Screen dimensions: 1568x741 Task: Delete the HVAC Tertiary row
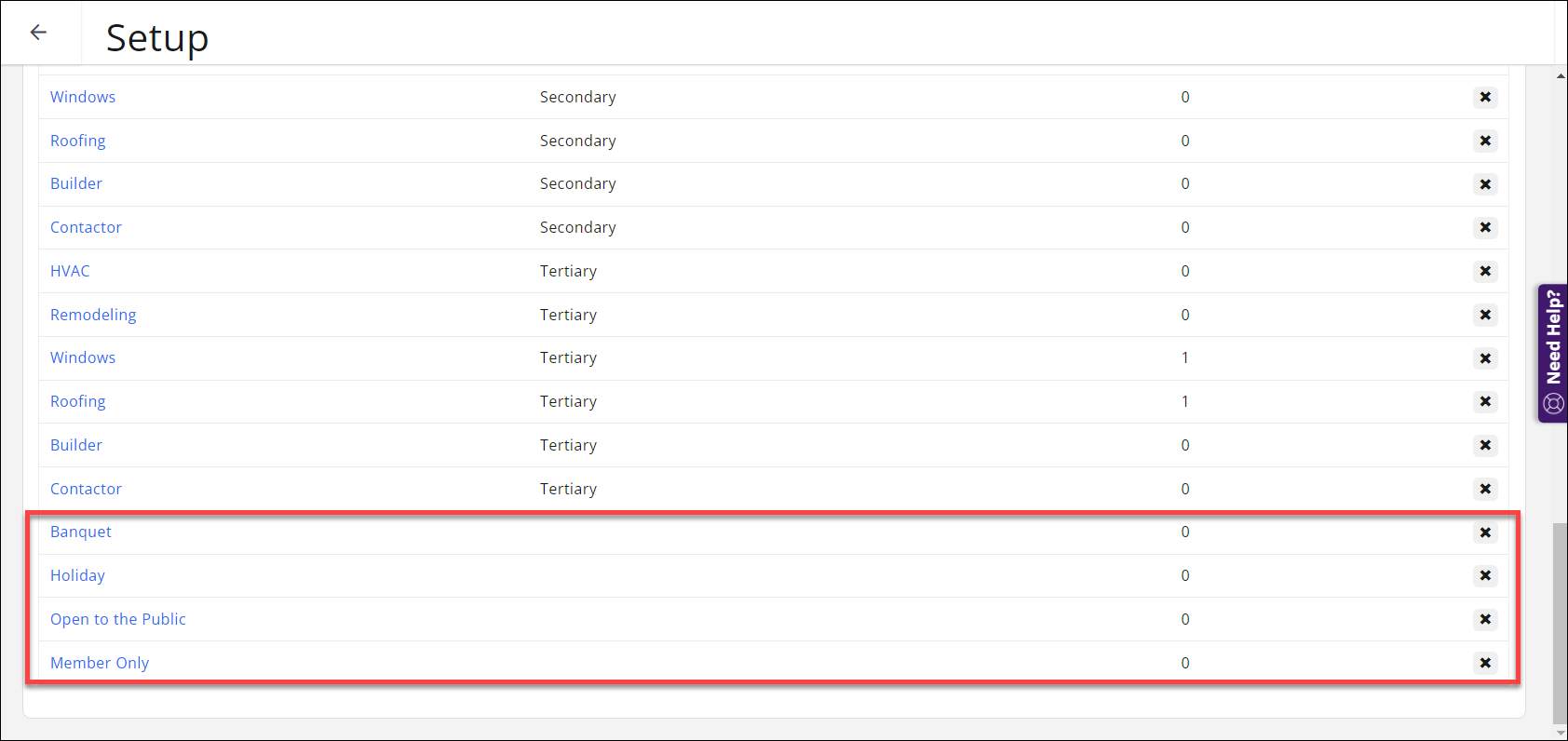point(1485,271)
